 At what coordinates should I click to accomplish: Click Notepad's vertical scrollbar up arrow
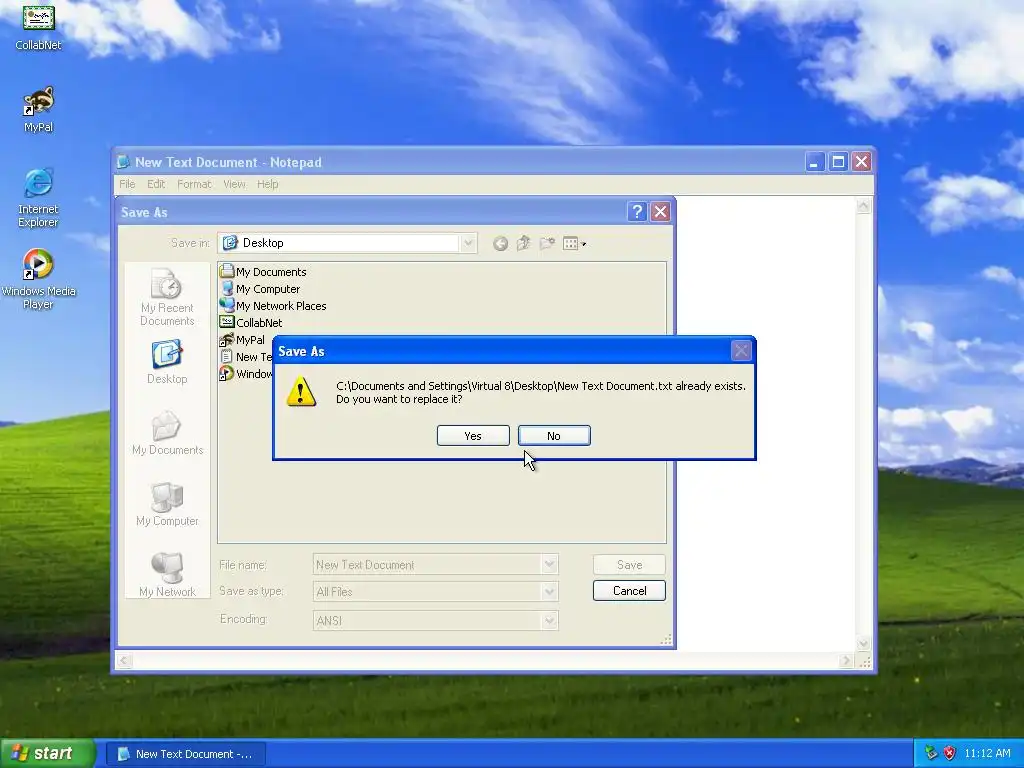pos(863,206)
